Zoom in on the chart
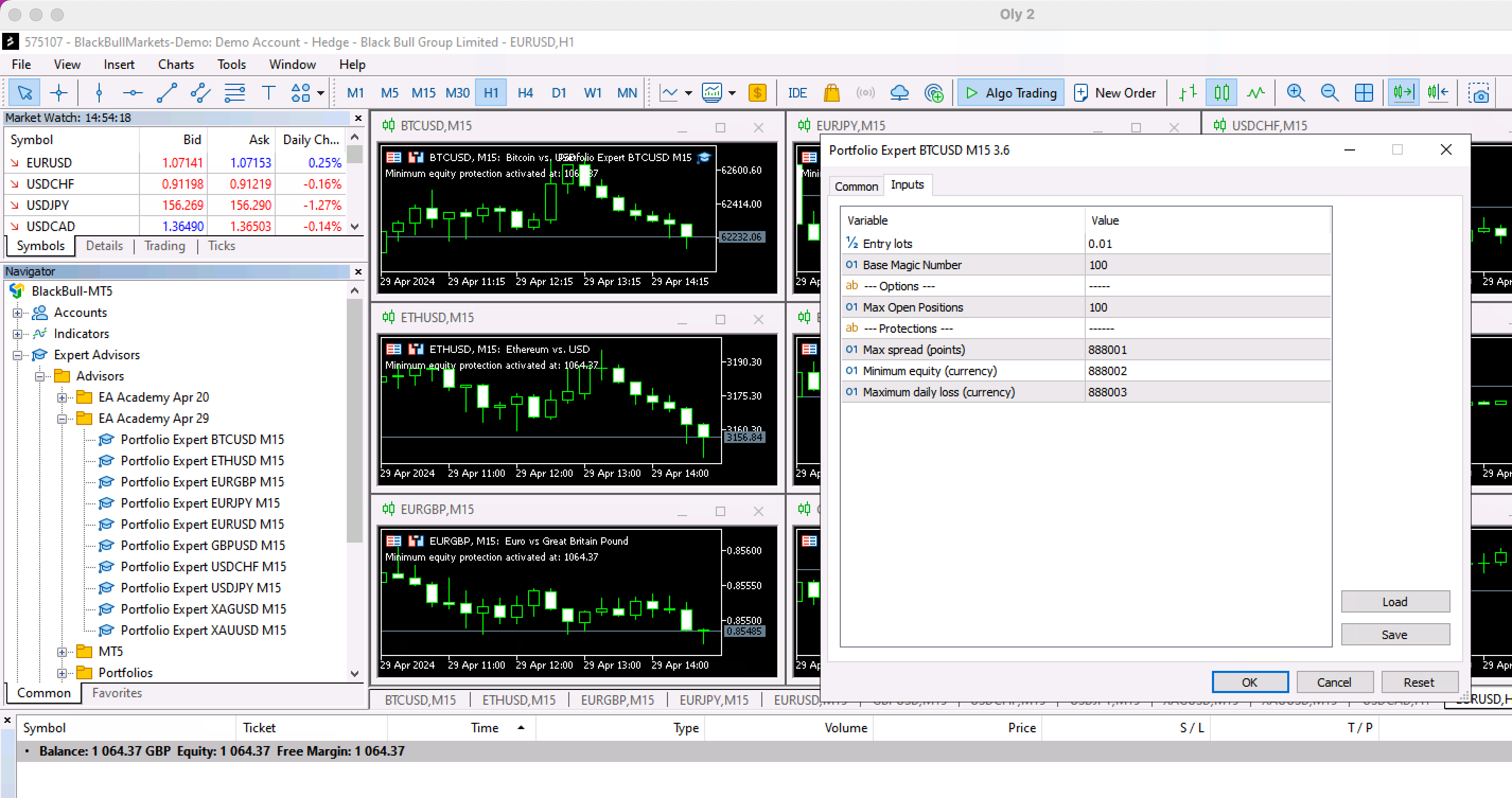The height and width of the screenshot is (798, 1512). 1295,93
